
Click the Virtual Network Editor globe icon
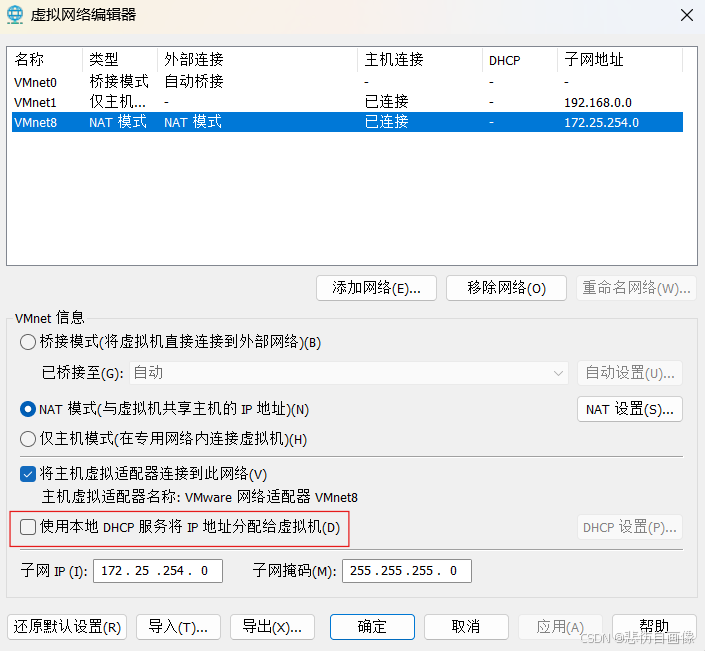(15, 14)
